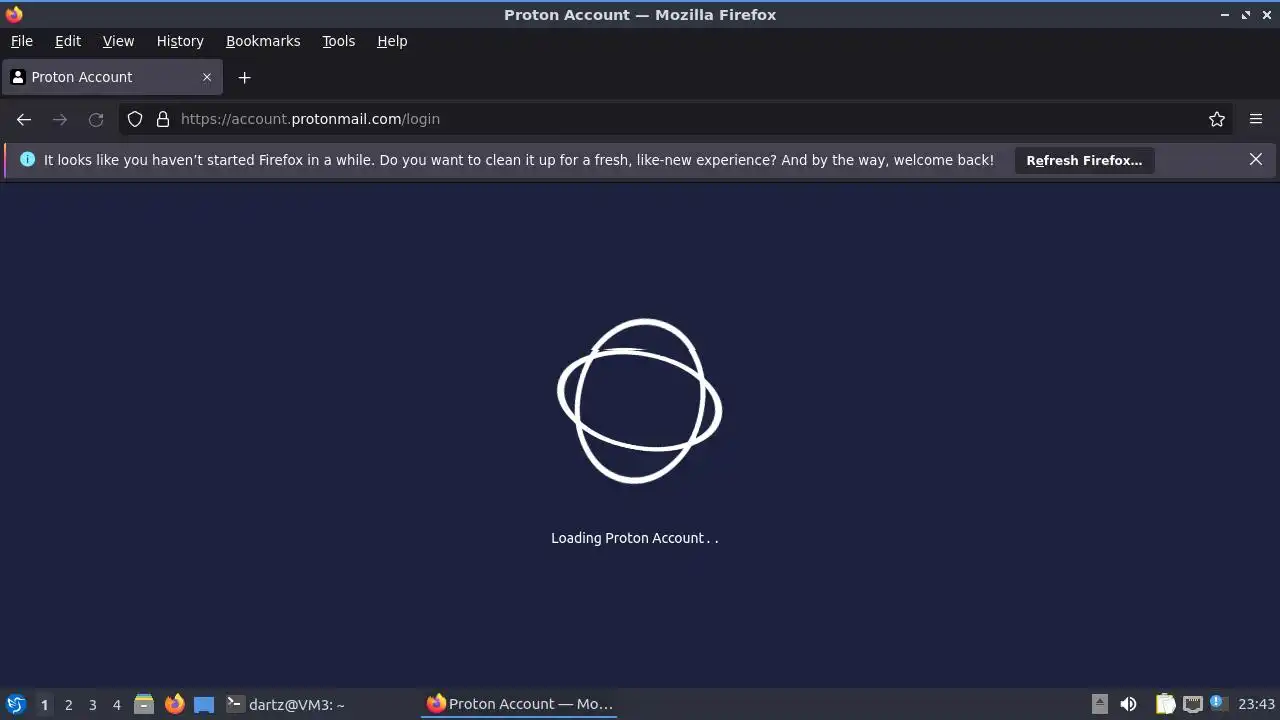Close the Proton Account tab
This screenshot has height=720, width=1280.
207,77
